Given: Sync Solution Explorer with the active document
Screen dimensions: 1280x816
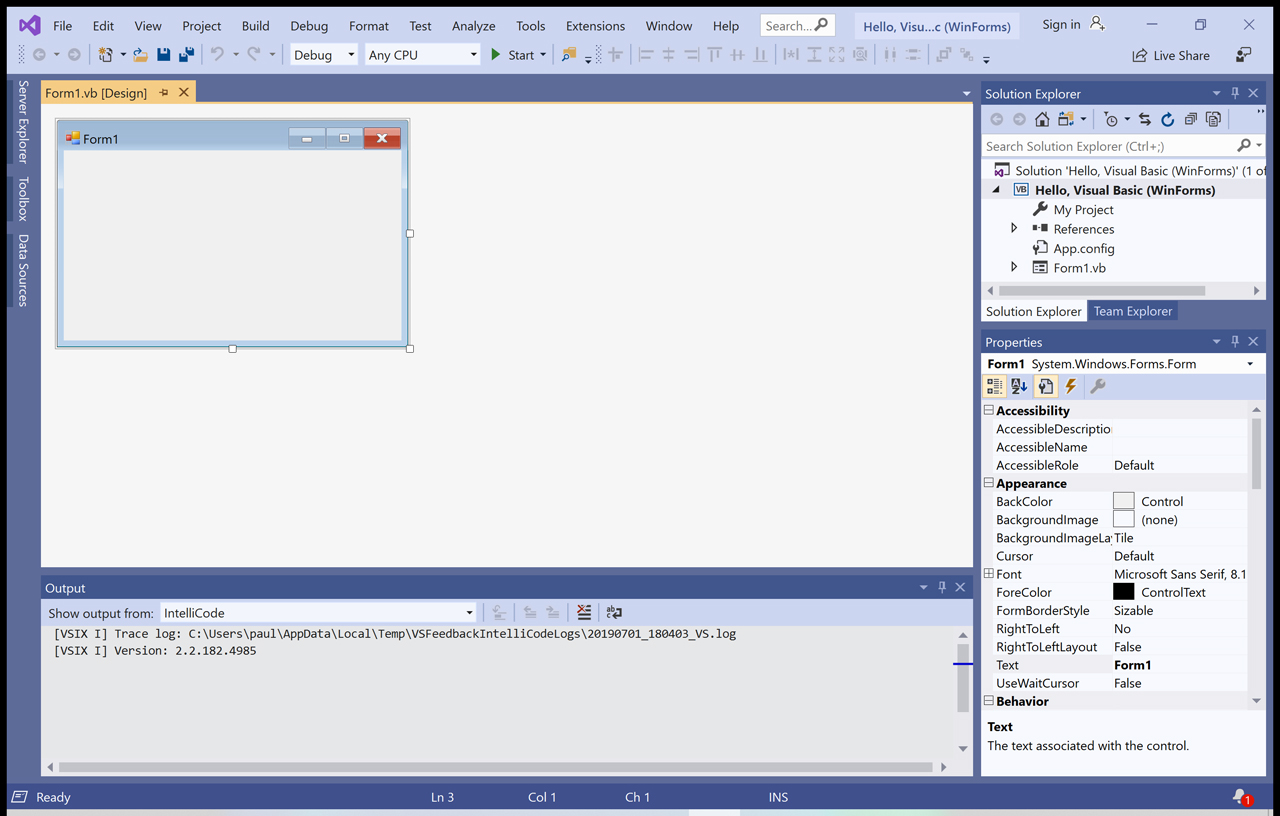Looking at the screenshot, I should pyautogui.click(x=1145, y=119).
